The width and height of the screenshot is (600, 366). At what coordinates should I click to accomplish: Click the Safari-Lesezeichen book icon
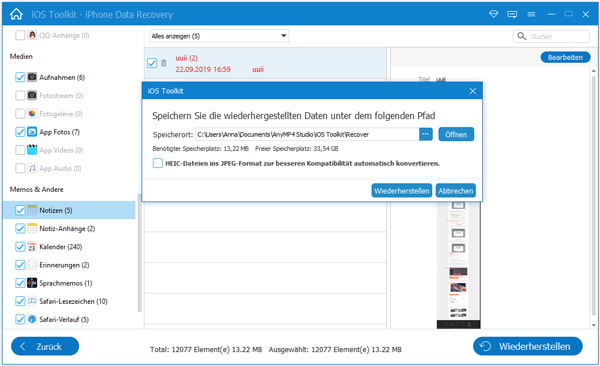pyautogui.click(x=32, y=301)
